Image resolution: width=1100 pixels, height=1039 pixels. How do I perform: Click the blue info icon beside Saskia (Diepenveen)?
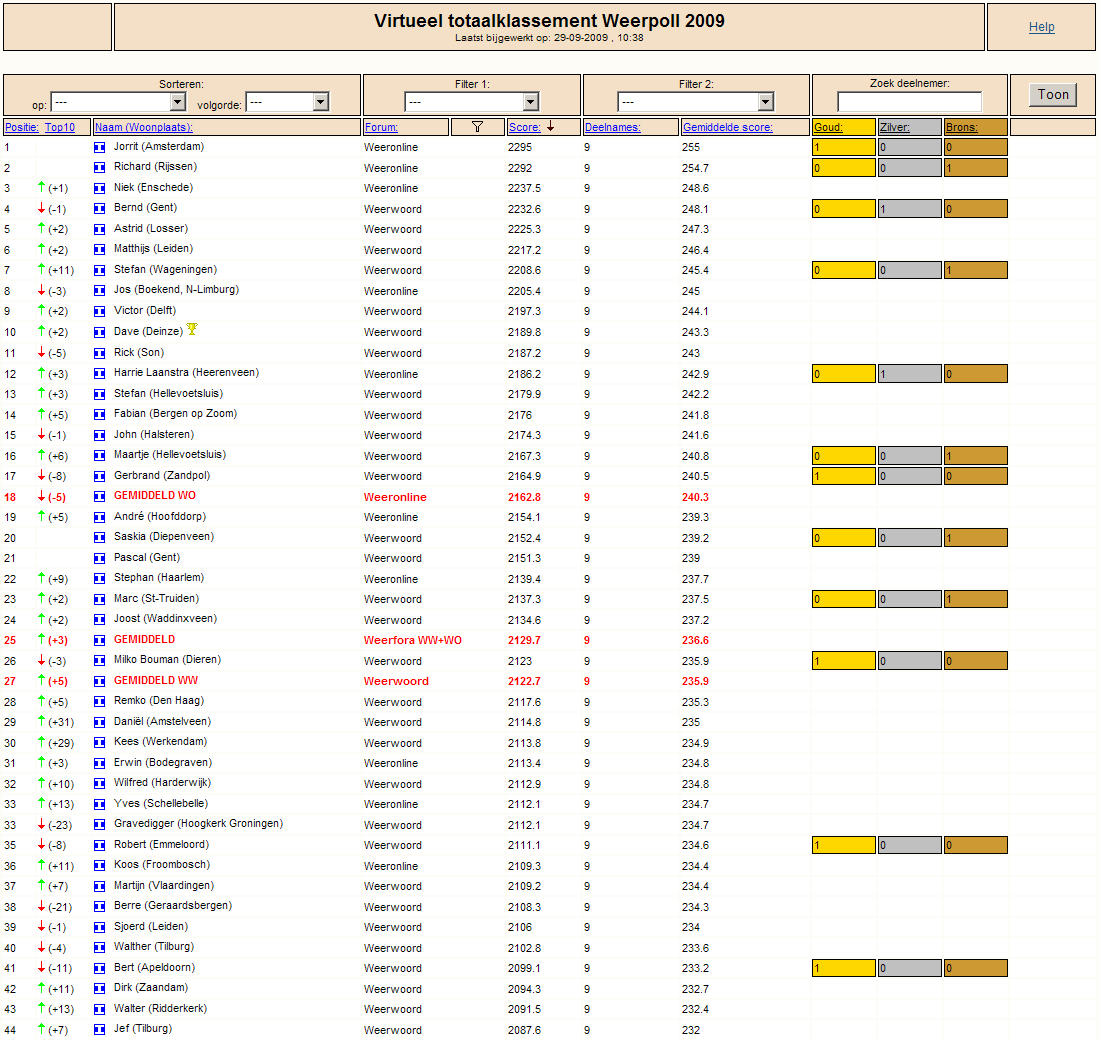point(100,537)
